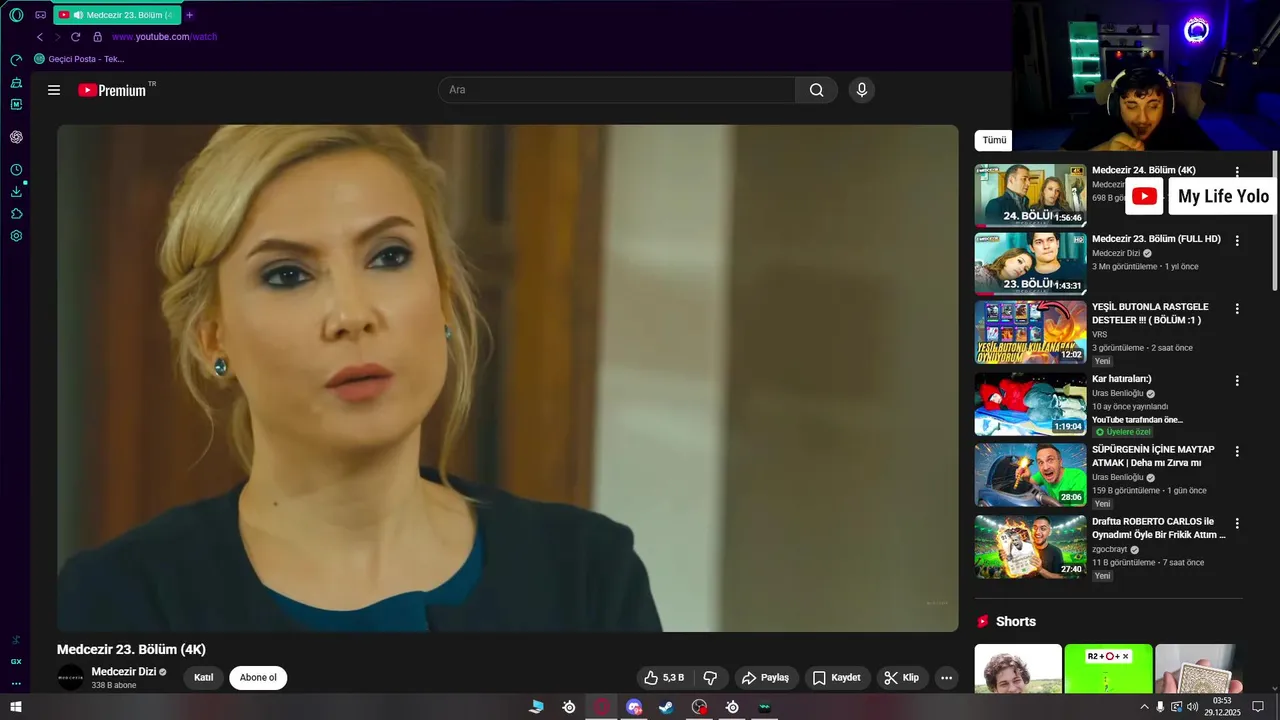Open the ChatGPT sidebar panel
The image size is (1280, 720).
coord(16,137)
